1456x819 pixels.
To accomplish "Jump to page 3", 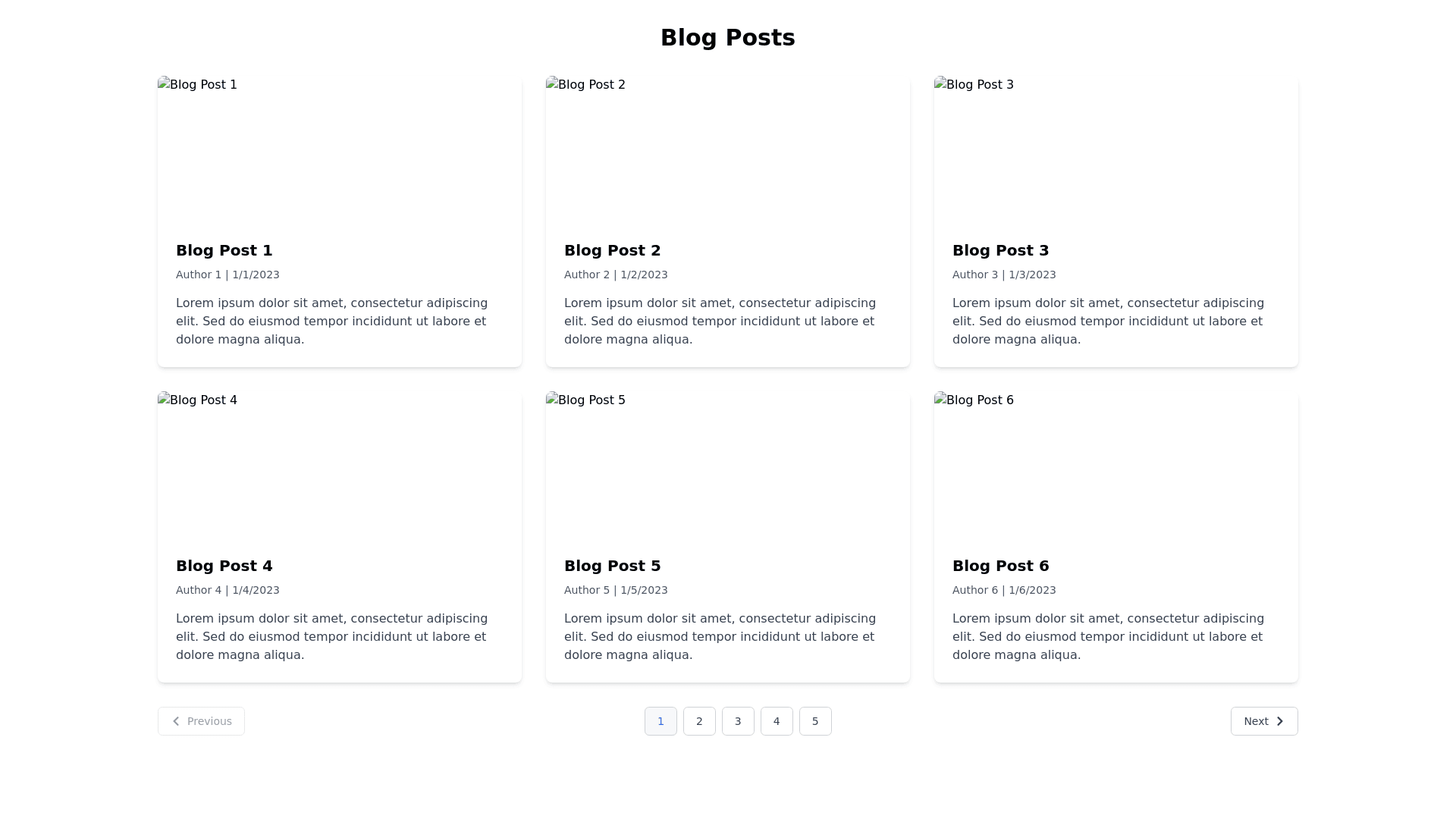I will pyautogui.click(x=738, y=721).
